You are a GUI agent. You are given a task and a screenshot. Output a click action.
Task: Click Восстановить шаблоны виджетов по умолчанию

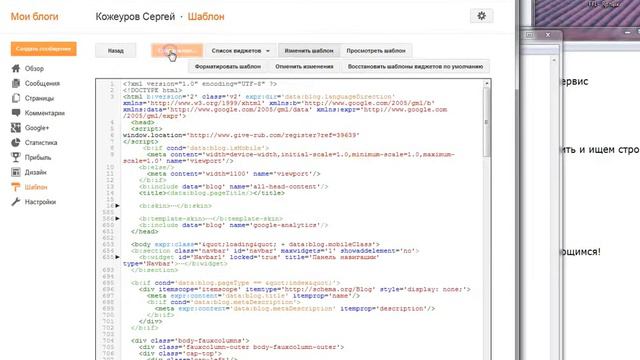tap(416, 66)
